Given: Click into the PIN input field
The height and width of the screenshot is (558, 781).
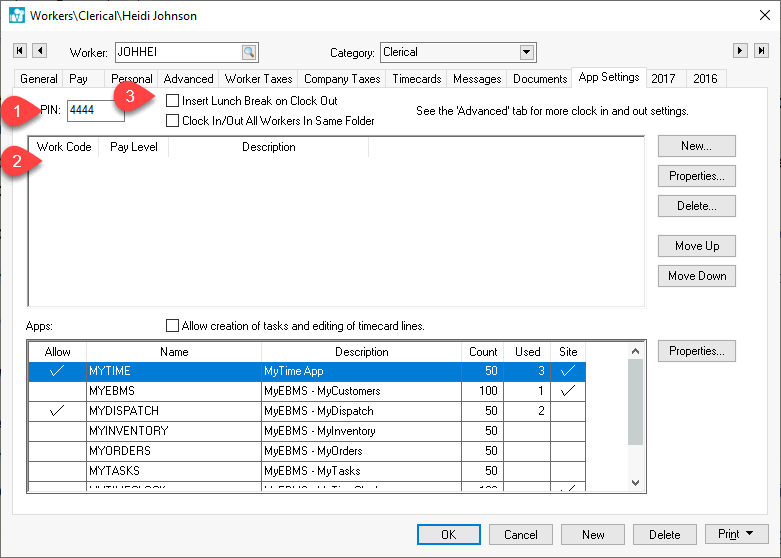Looking at the screenshot, I should (x=95, y=111).
